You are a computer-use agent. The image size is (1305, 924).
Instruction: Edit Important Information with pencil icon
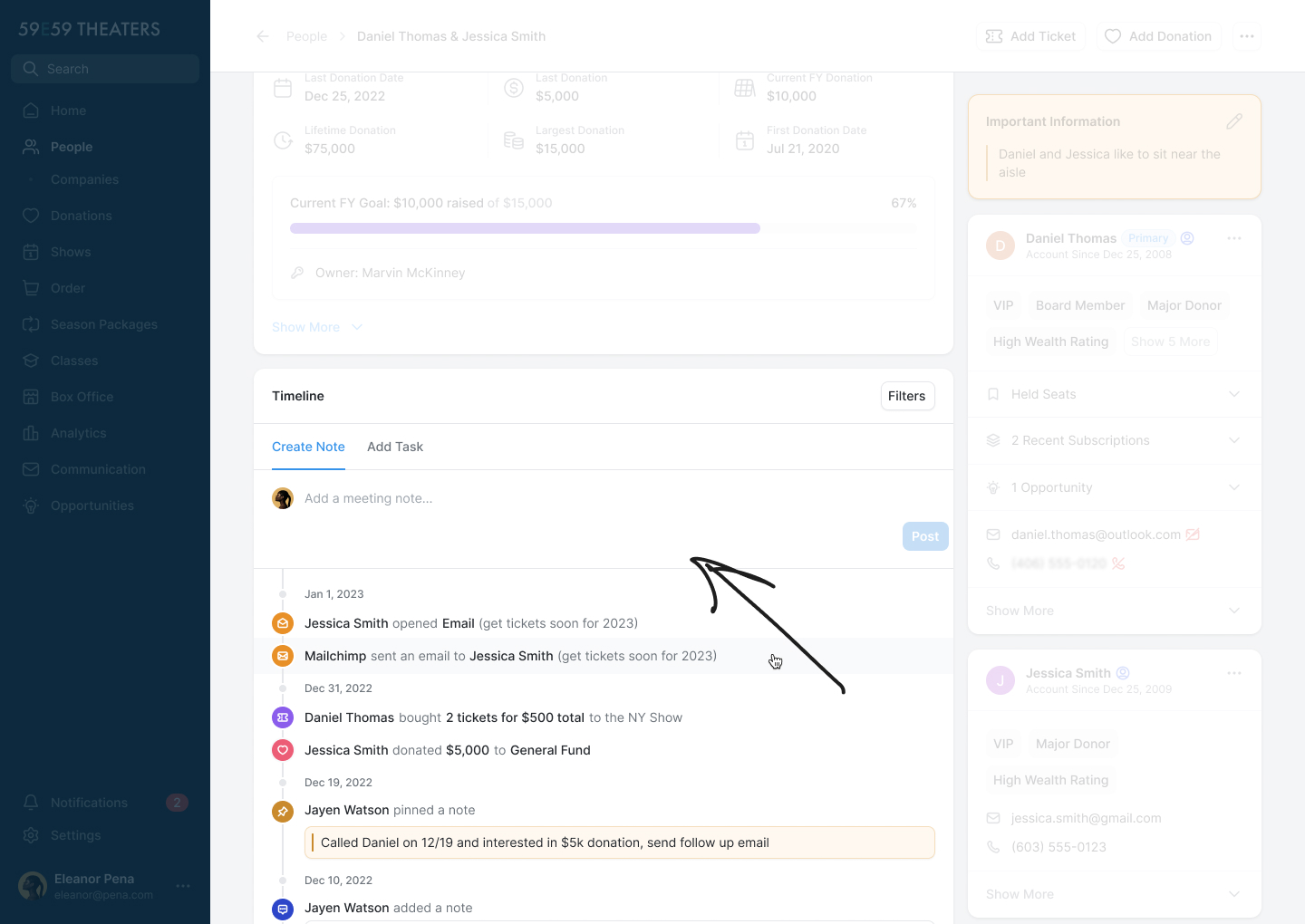tap(1234, 121)
